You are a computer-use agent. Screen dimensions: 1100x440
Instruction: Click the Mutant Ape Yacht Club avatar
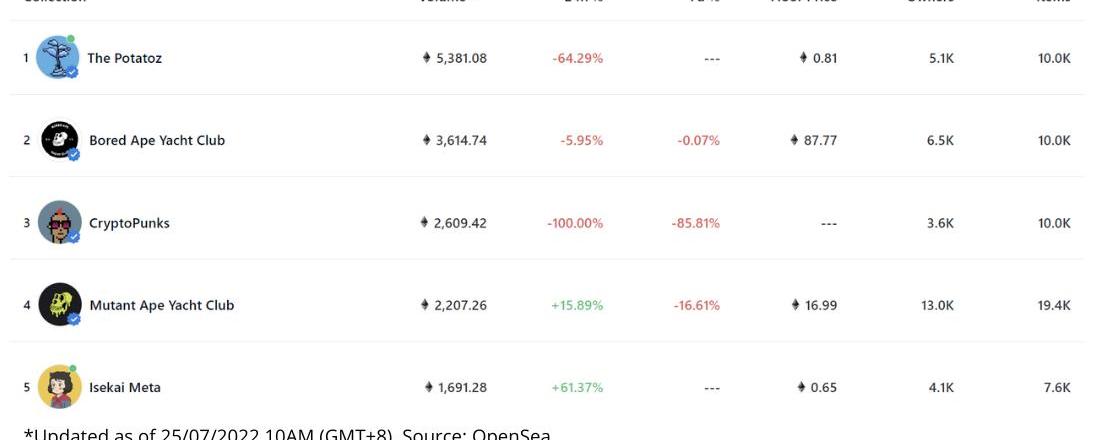[59, 305]
